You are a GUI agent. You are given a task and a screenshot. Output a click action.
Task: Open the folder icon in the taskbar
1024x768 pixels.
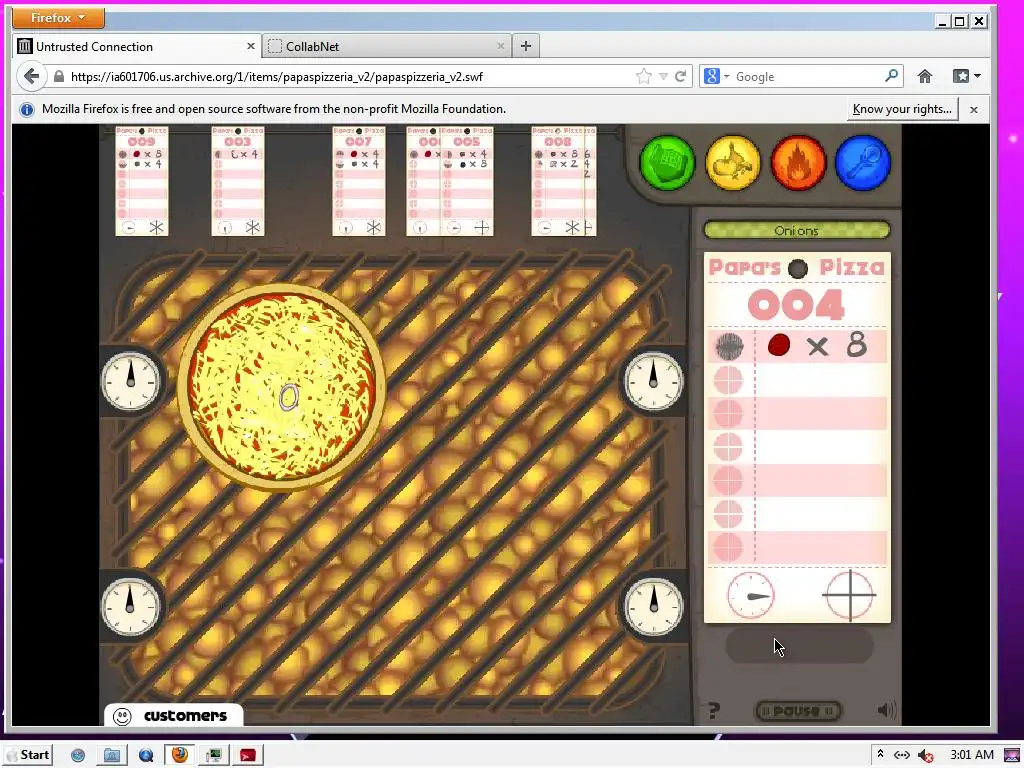(111, 756)
